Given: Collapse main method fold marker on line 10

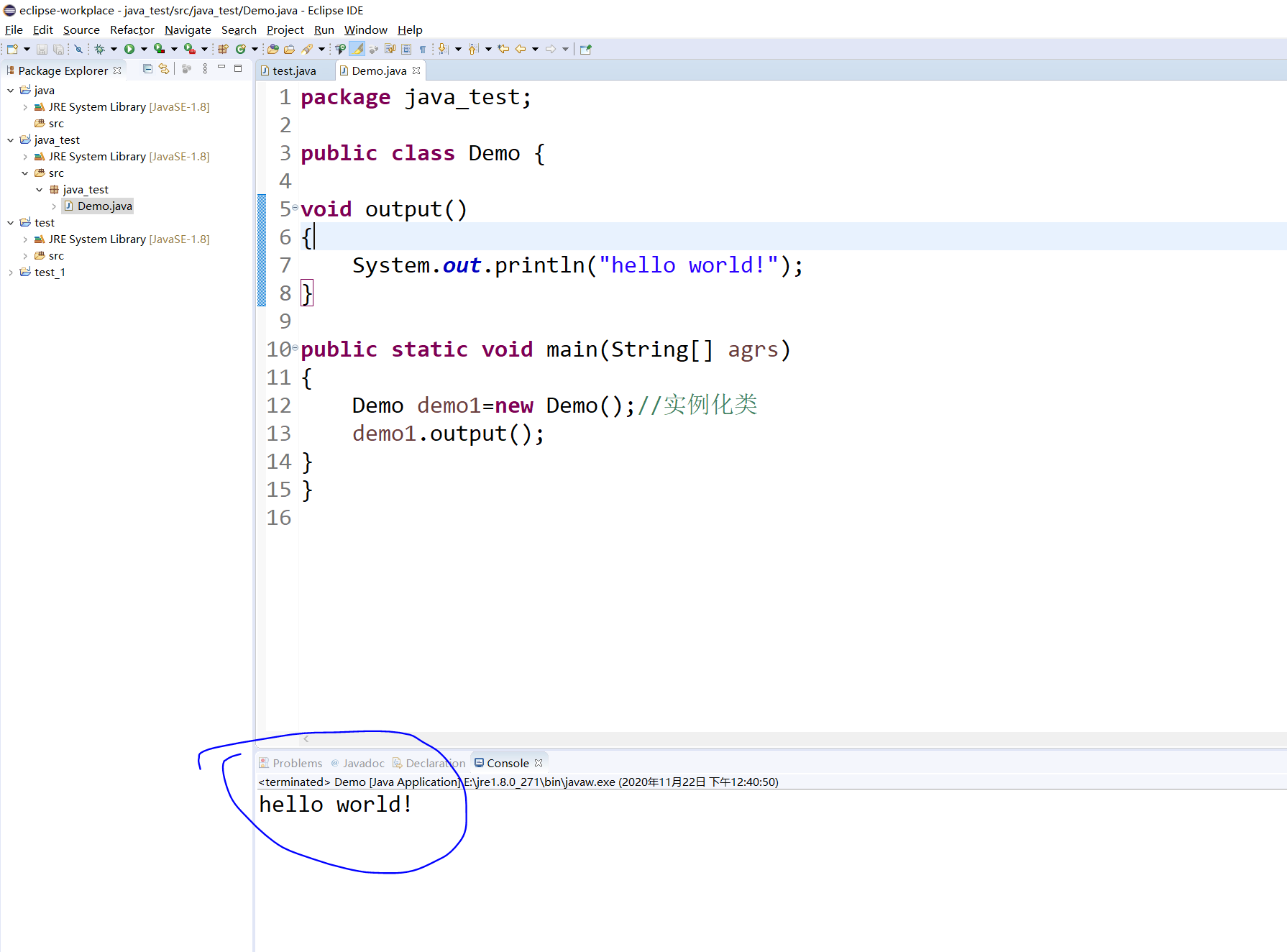Looking at the screenshot, I should coord(295,348).
